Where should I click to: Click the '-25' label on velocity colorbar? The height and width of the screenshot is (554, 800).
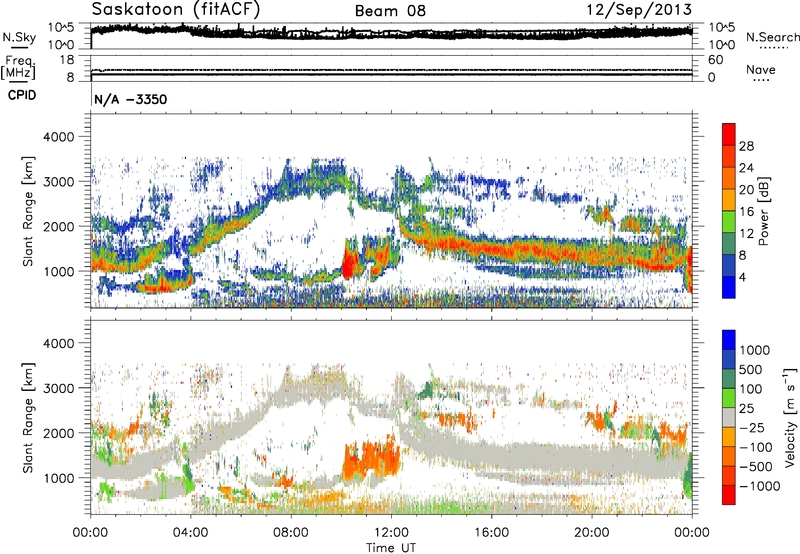pyautogui.click(x=752, y=427)
